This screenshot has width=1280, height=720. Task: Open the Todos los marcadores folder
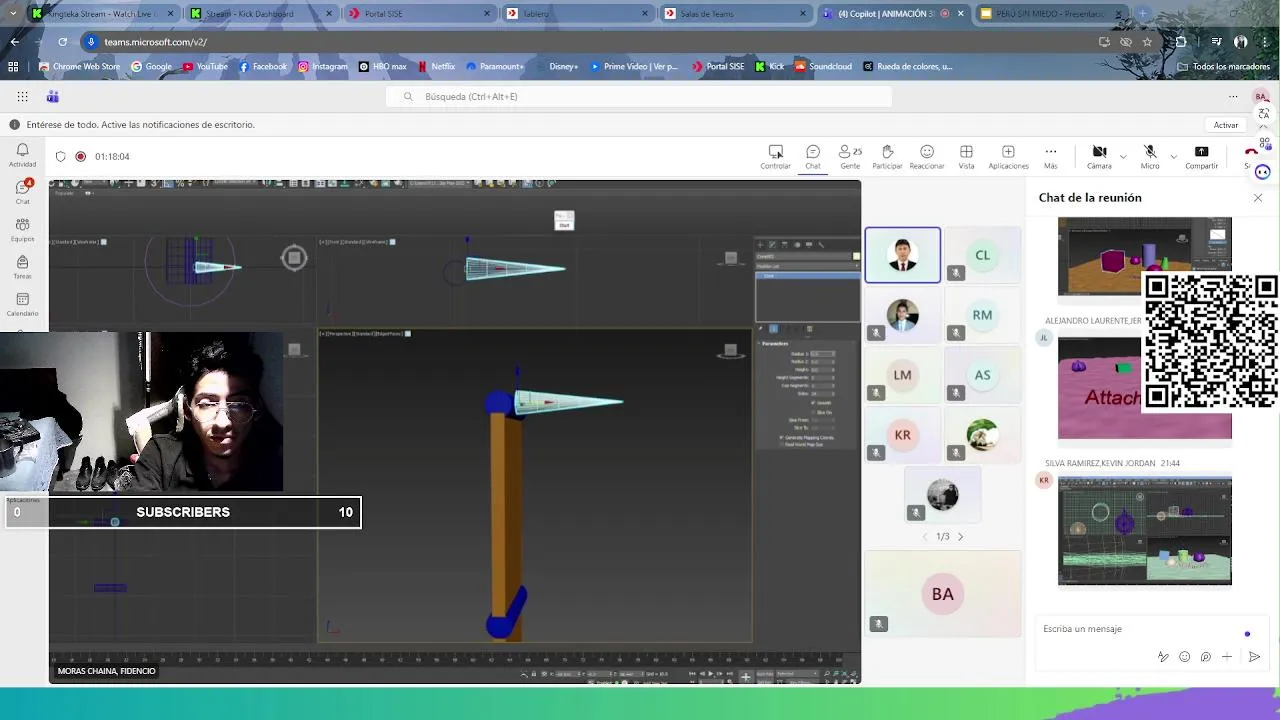[x=1223, y=66]
